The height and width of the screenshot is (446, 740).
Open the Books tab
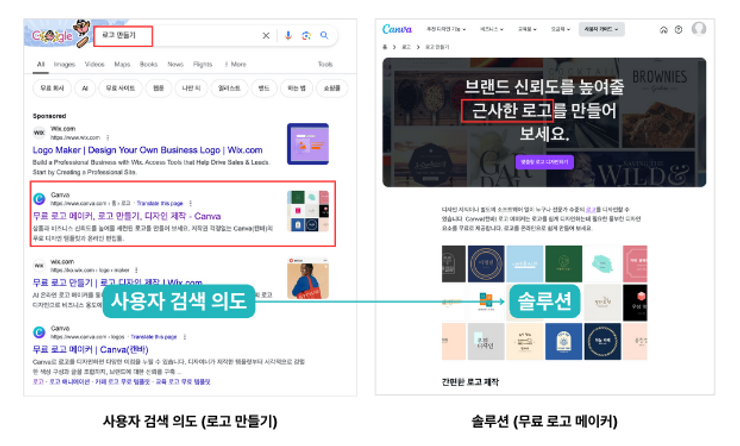point(148,64)
